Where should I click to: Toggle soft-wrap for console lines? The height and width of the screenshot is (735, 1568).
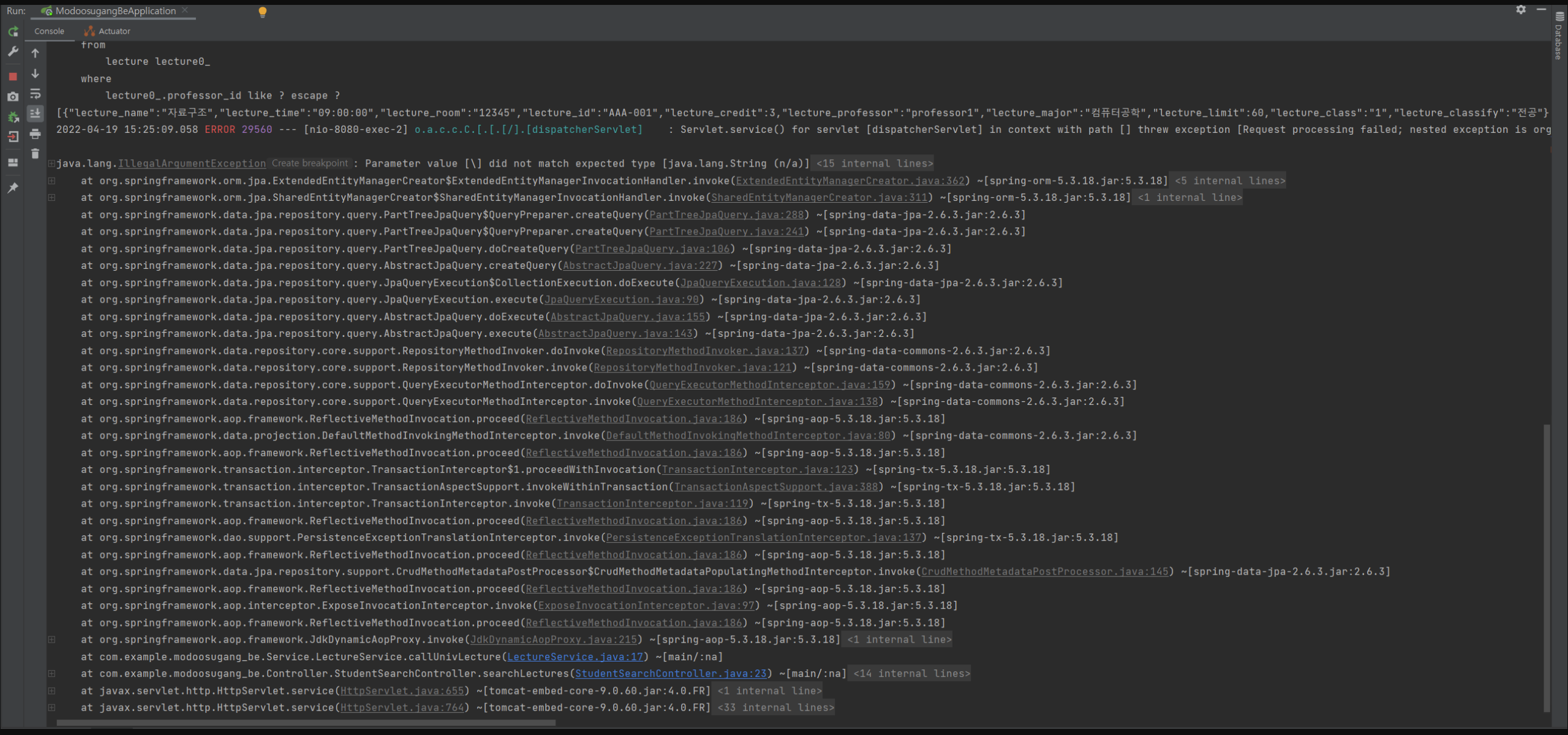[x=36, y=94]
